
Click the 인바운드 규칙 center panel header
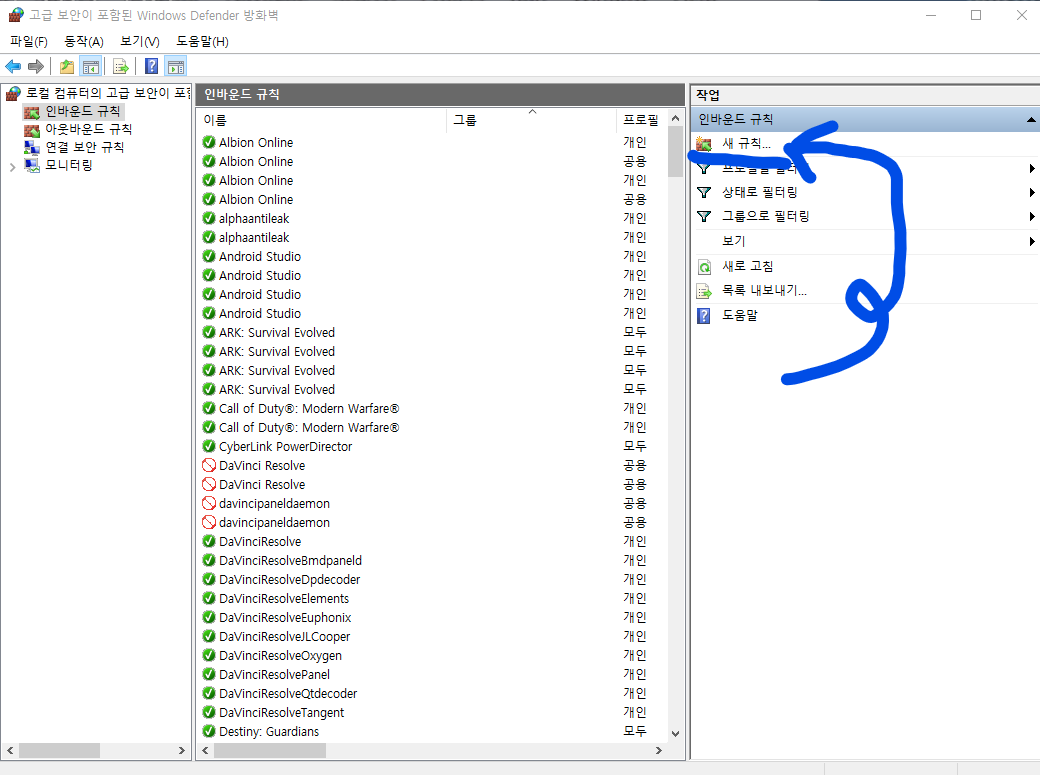(x=440, y=95)
